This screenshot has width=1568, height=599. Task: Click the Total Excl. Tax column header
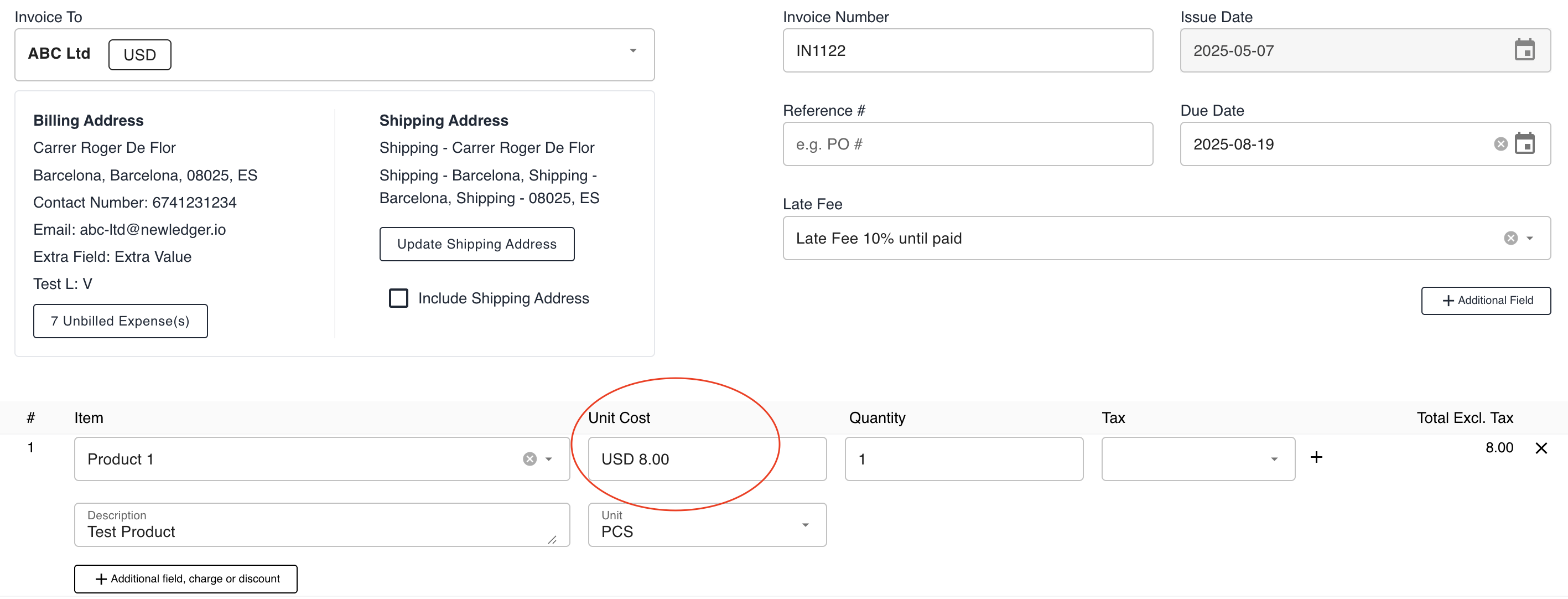[1465, 418]
